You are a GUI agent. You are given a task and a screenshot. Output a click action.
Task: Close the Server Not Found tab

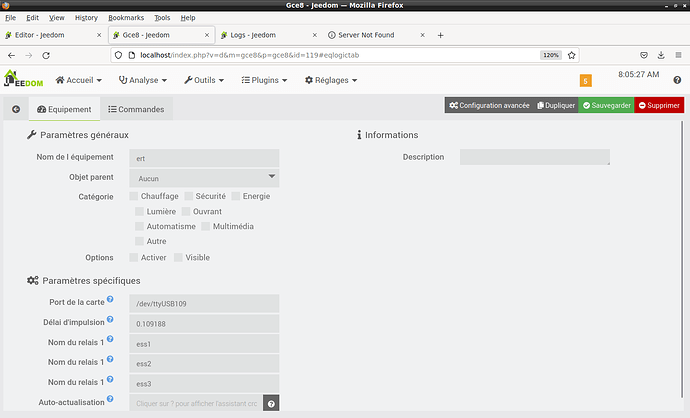(x=422, y=35)
